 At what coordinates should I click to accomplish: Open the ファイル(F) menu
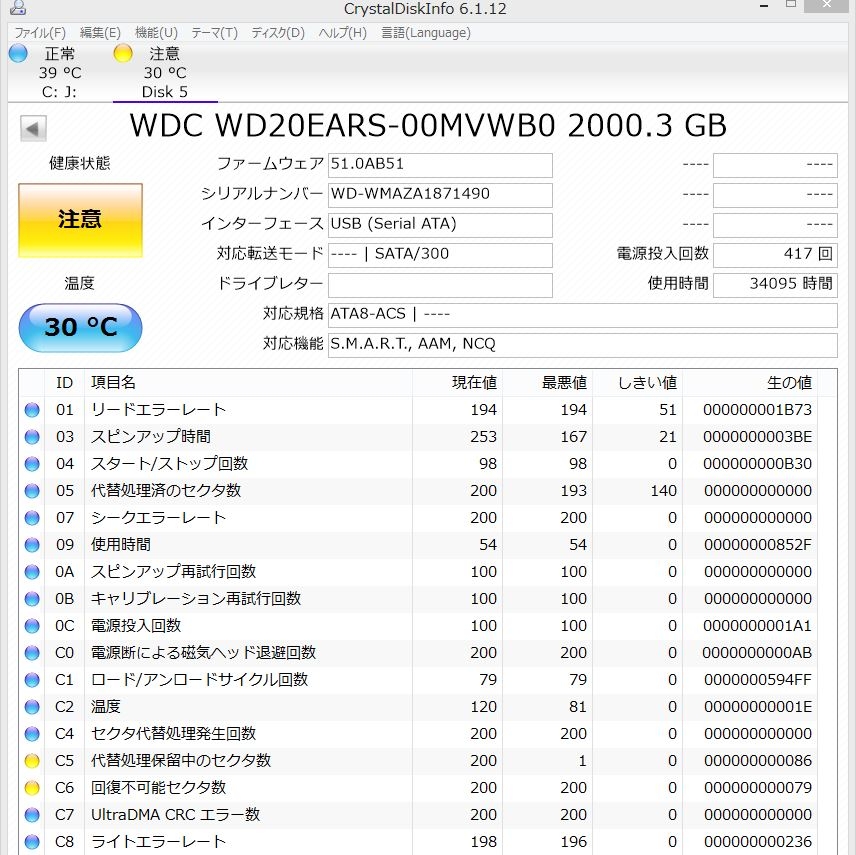point(40,33)
